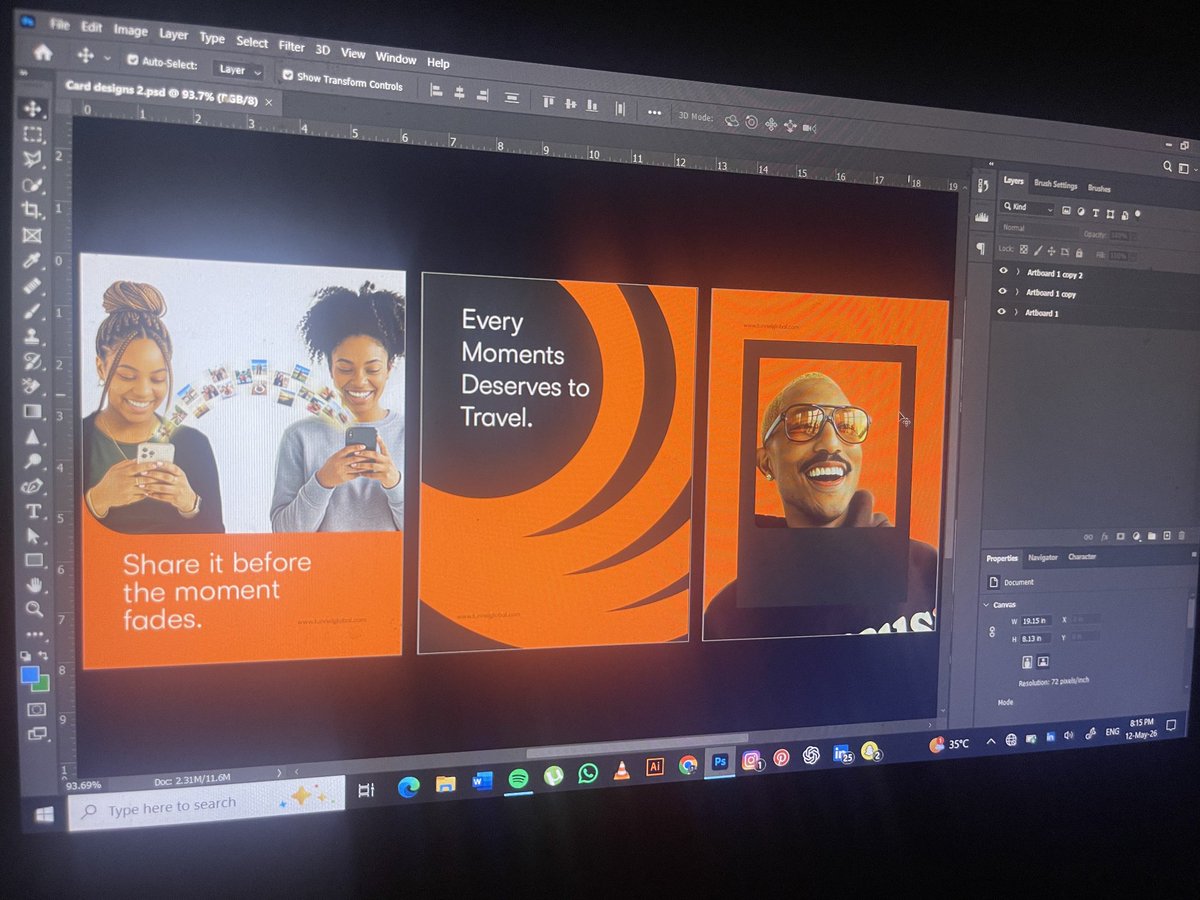Select the Brush tool
The width and height of the screenshot is (1200, 900).
[x=32, y=311]
